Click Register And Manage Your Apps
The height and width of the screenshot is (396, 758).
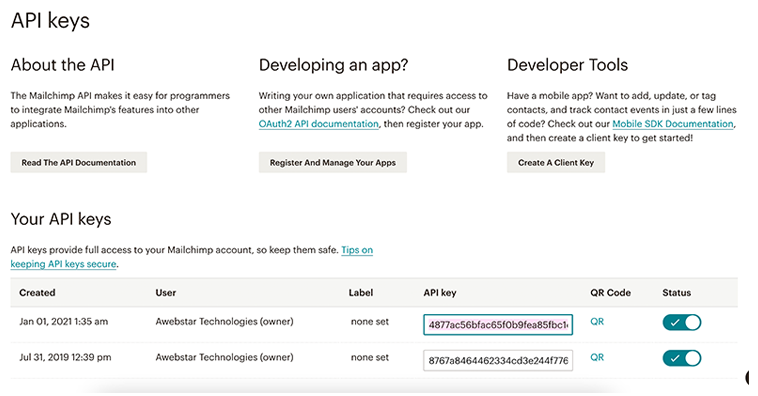pos(333,162)
